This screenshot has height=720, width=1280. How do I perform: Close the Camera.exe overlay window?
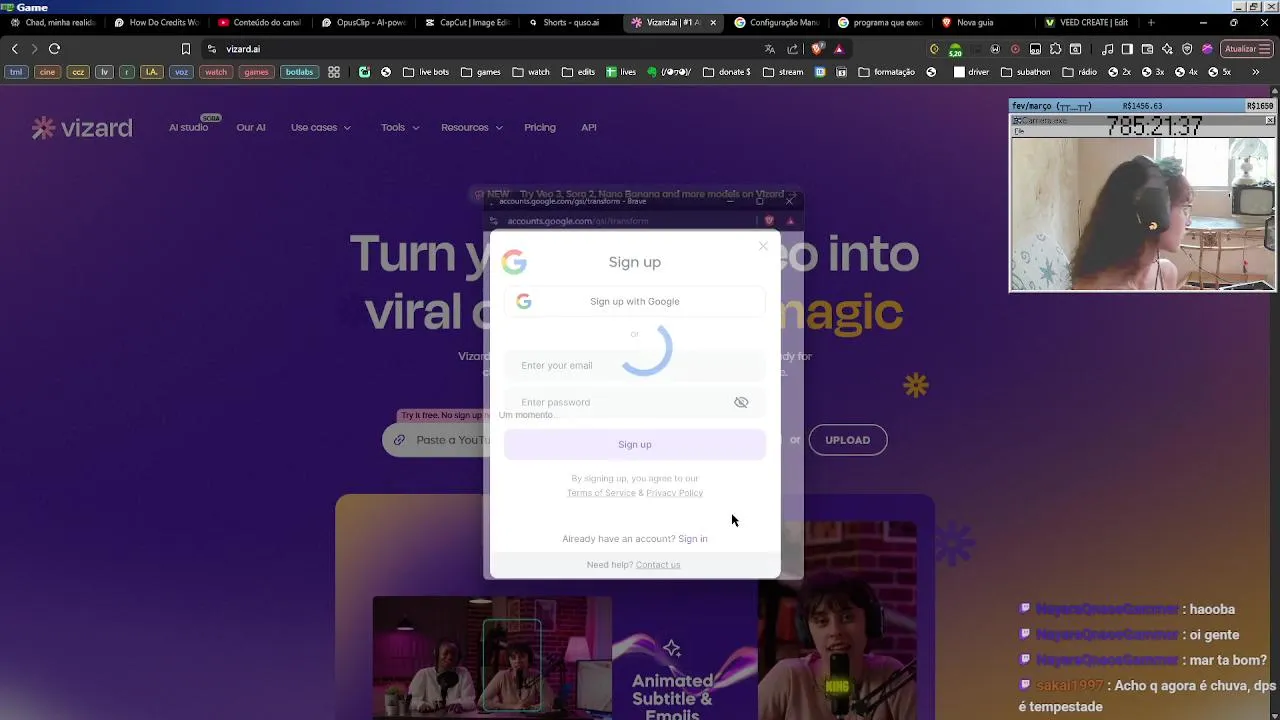click(1270, 121)
